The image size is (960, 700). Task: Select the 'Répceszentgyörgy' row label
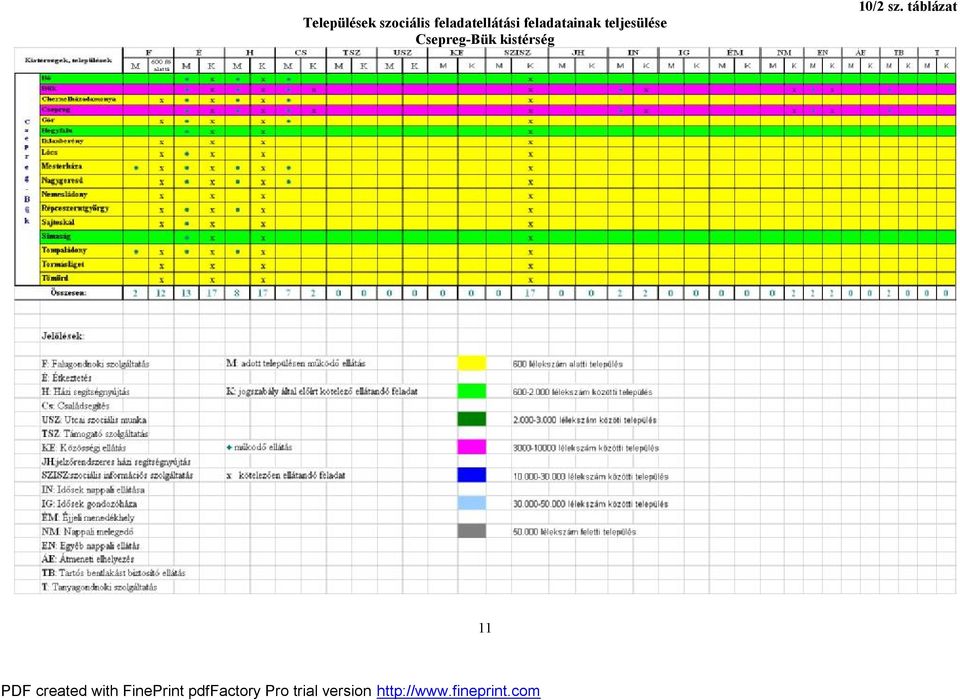[75, 208]
